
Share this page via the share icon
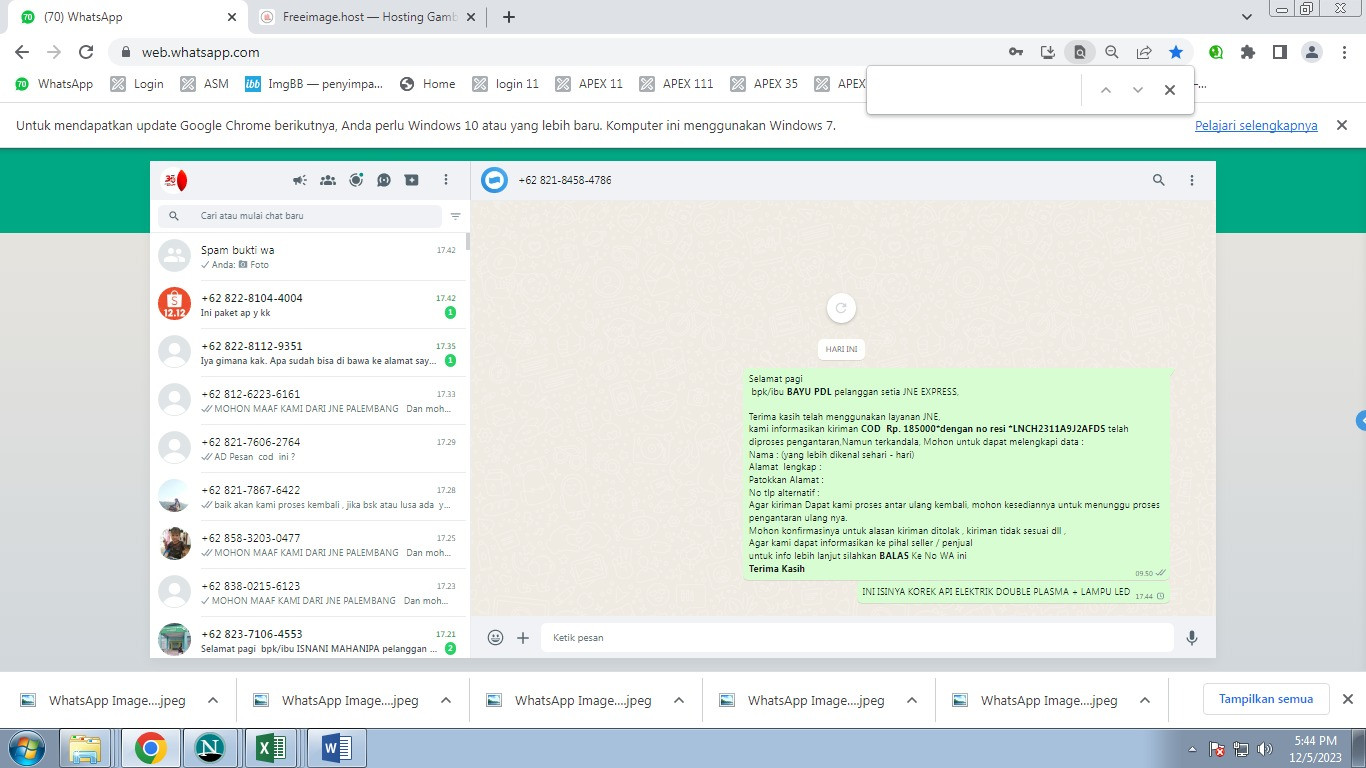click(1144, 52)
